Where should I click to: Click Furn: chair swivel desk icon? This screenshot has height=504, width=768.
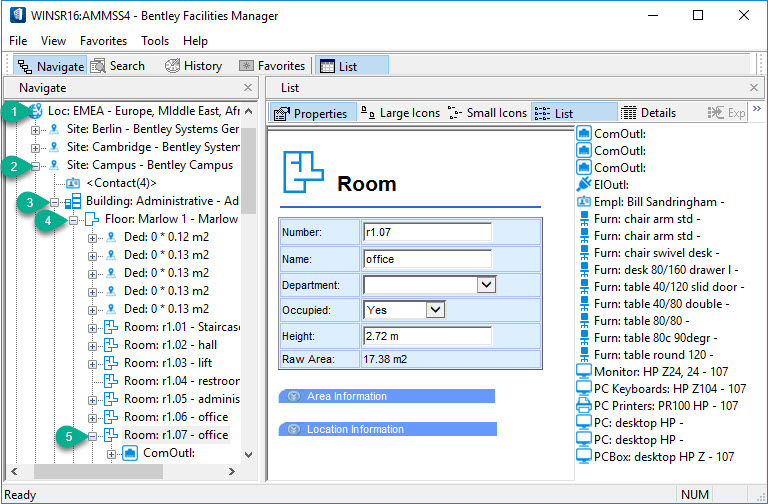584,253
